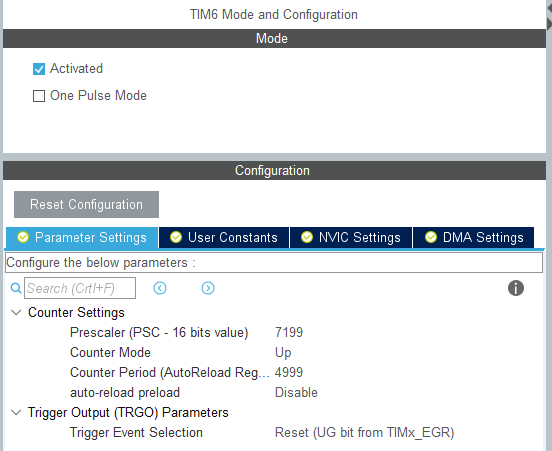
Task: Uncheck the Activated checkbox
Action: (39, 69)
